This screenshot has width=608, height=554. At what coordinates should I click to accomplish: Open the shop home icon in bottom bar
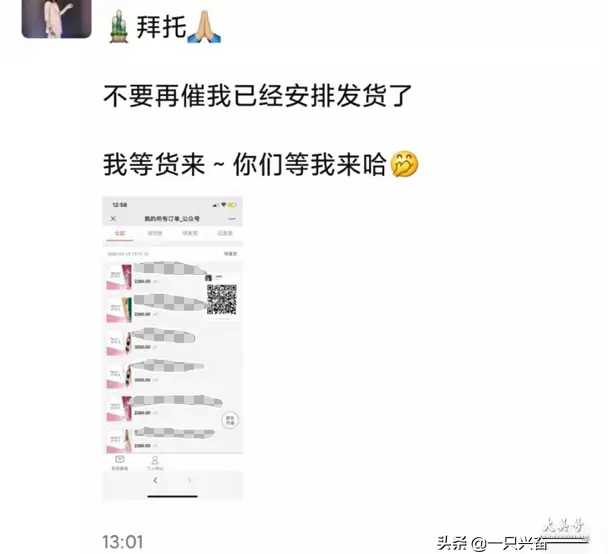[120, 463]
